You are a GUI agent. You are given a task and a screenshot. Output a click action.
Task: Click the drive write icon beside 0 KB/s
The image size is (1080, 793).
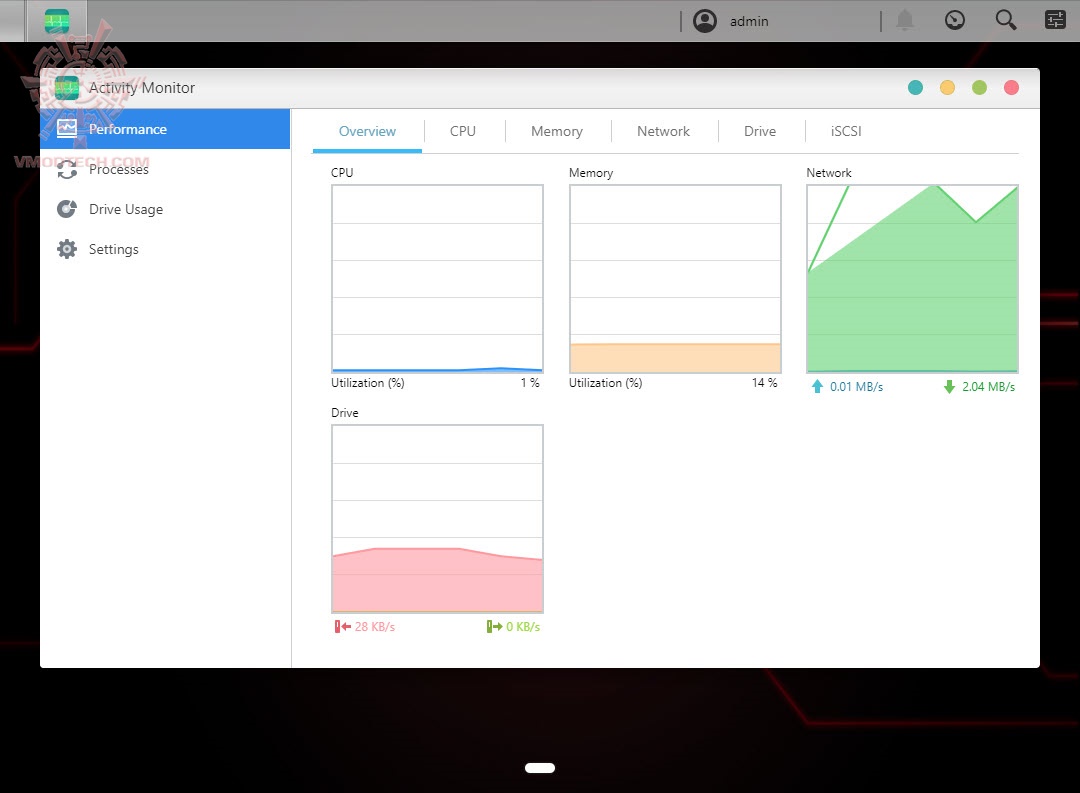[x=494, y=626]
